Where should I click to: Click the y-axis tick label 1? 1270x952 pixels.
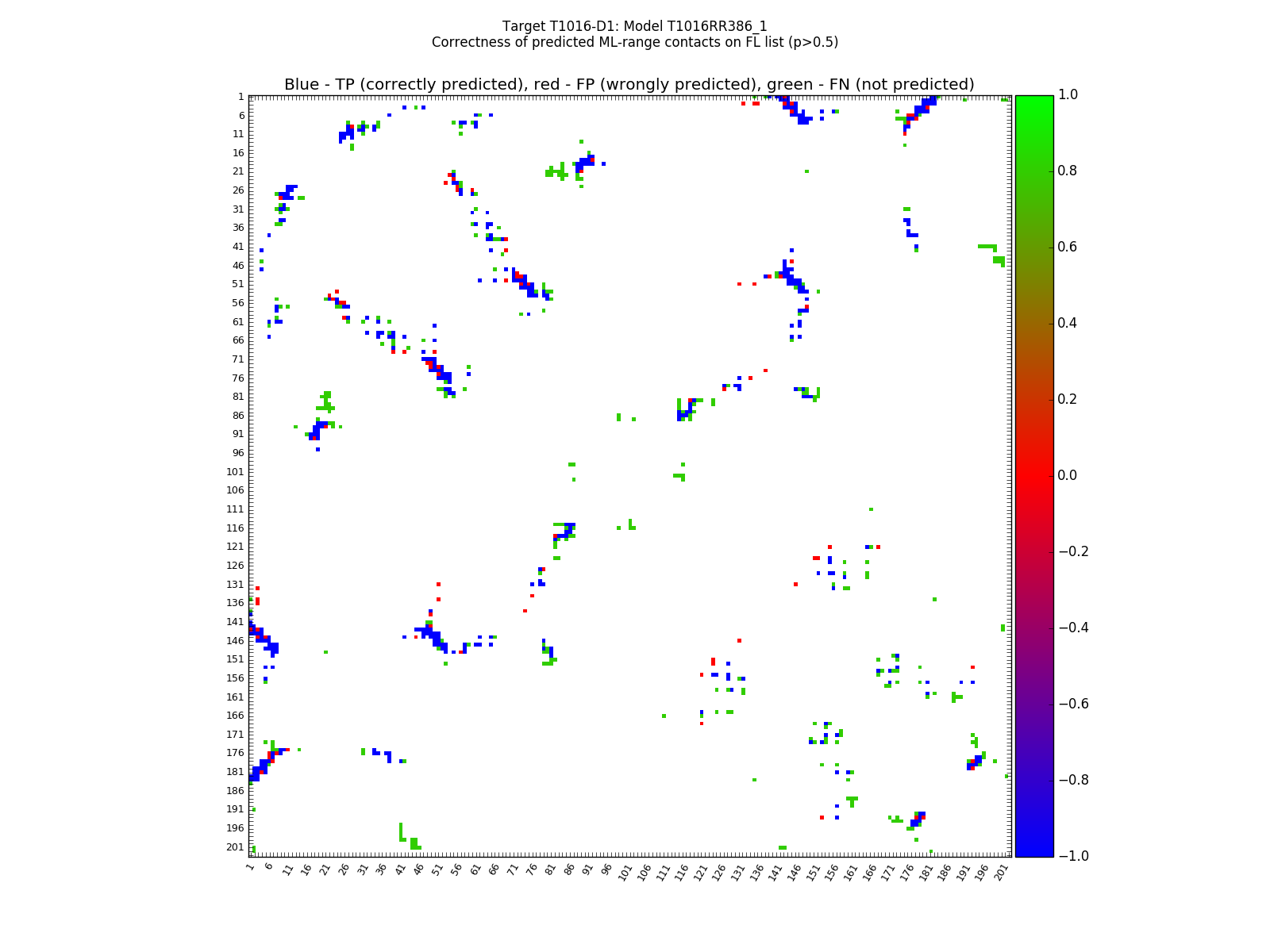[x=241, y=97]
